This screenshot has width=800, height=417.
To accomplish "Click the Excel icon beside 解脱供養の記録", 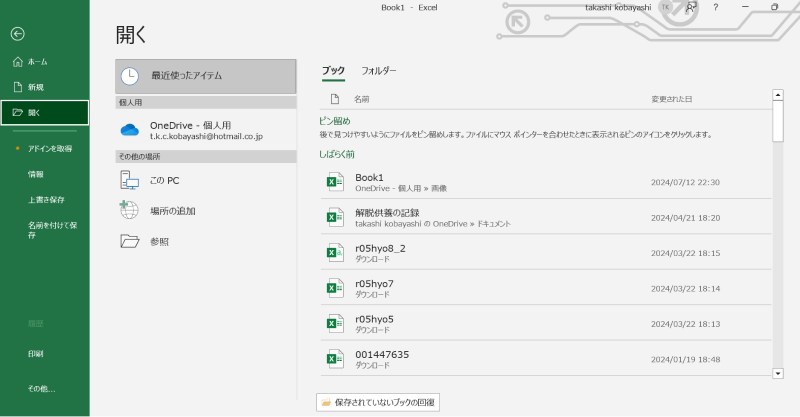I will click(335, 217).
